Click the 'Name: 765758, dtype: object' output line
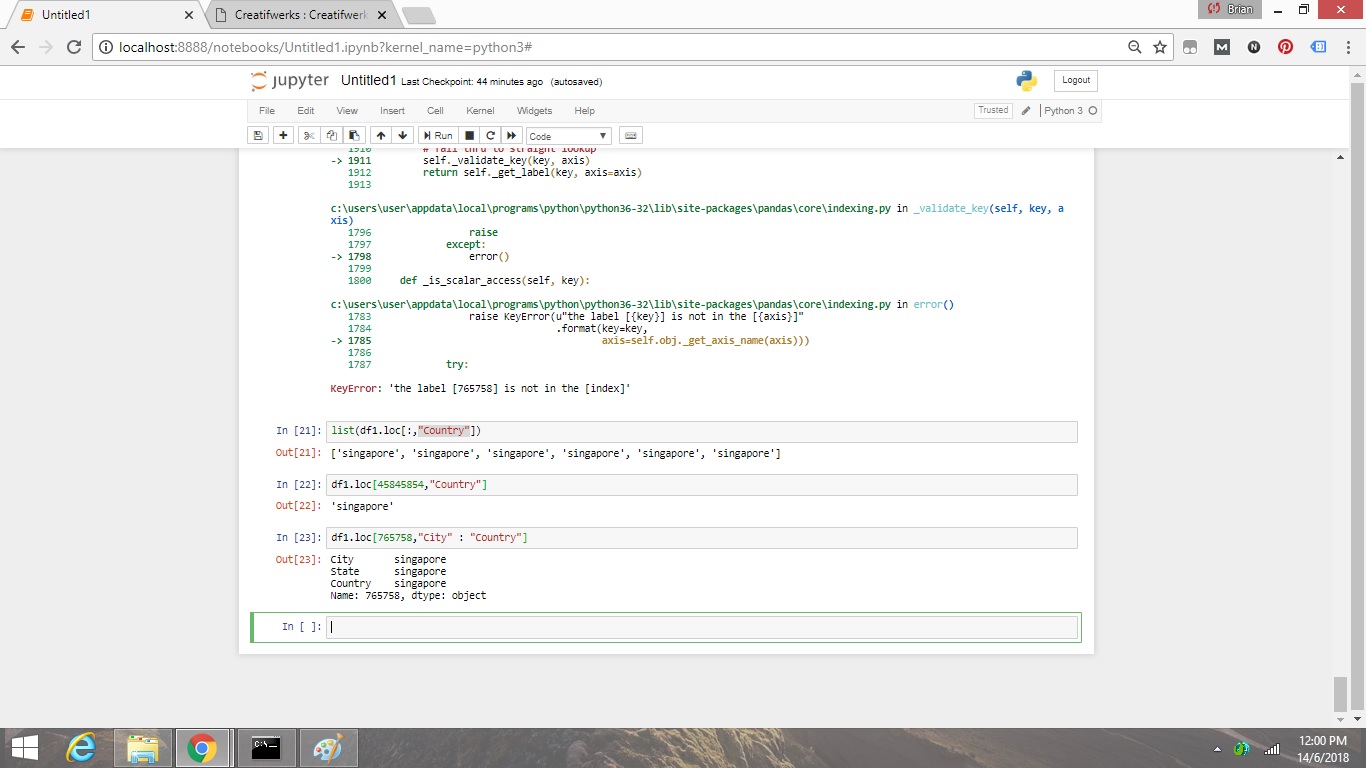This screenshot has height=768, width=1366. tap(409, 595)
